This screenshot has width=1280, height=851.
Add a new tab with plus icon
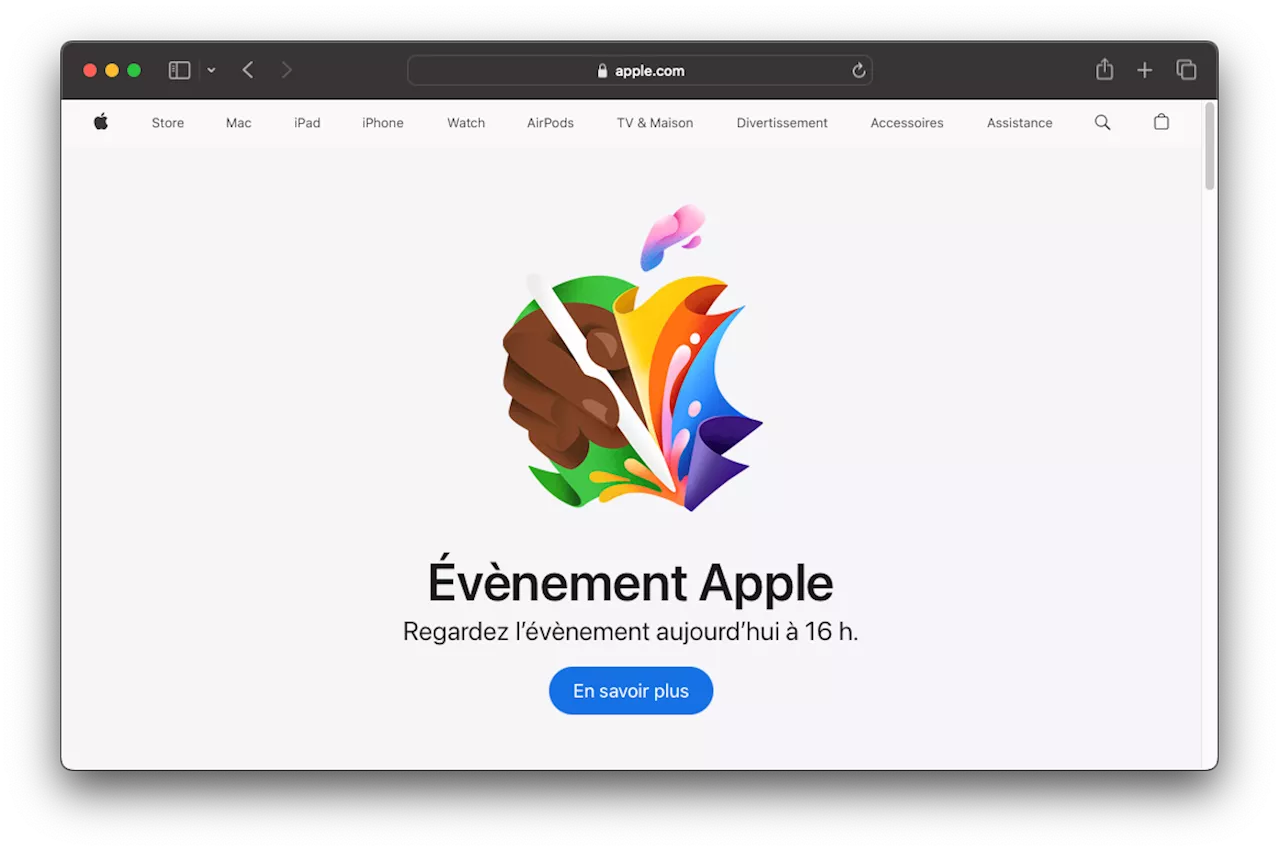[x=1145, y=70]
